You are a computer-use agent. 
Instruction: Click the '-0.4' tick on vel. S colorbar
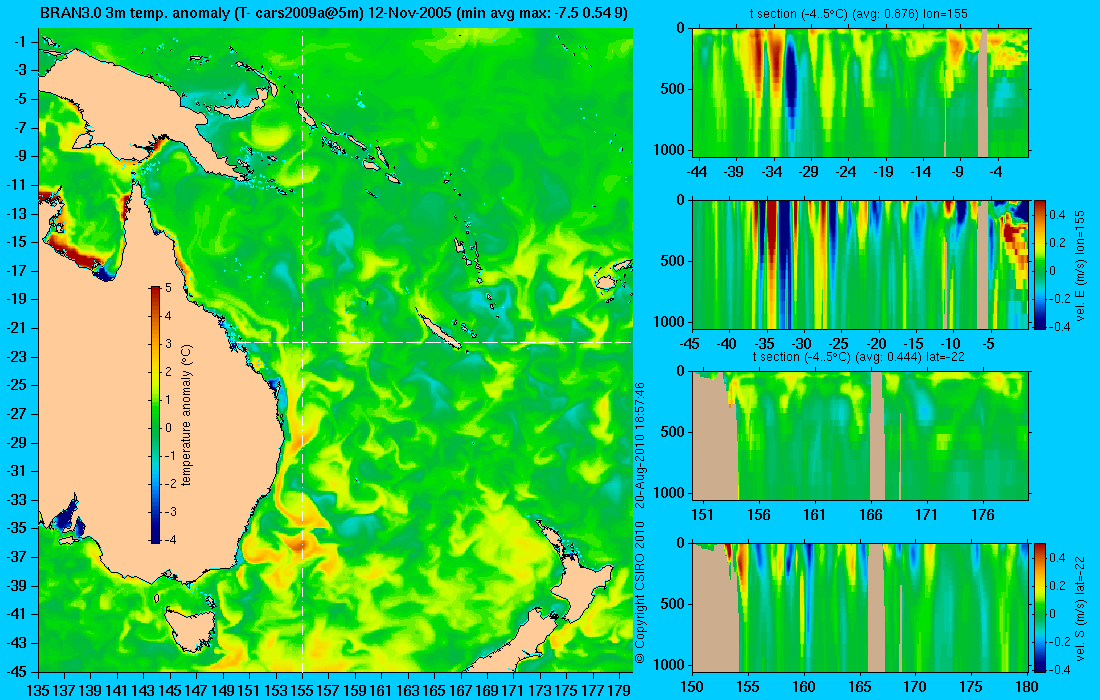click(1059, 669)
